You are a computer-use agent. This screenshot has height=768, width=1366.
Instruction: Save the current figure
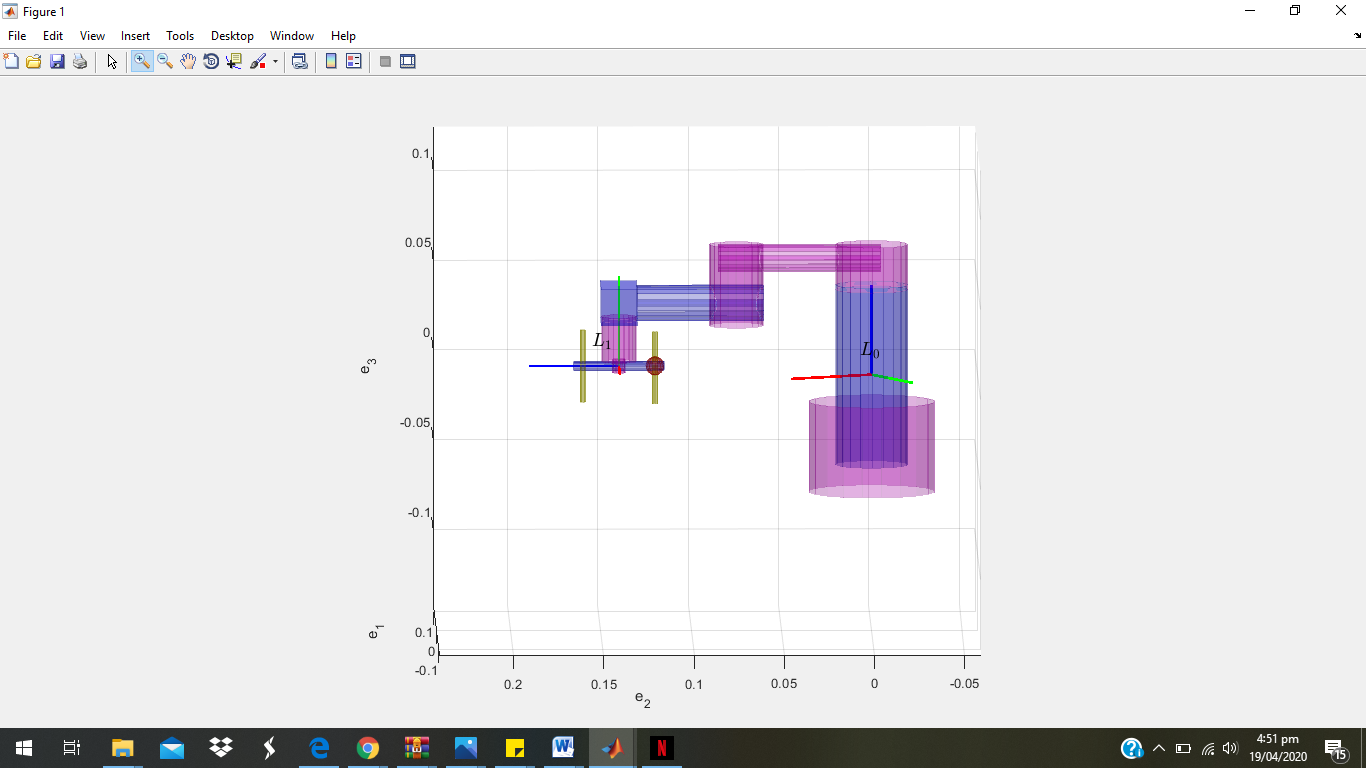pos(57,61)
